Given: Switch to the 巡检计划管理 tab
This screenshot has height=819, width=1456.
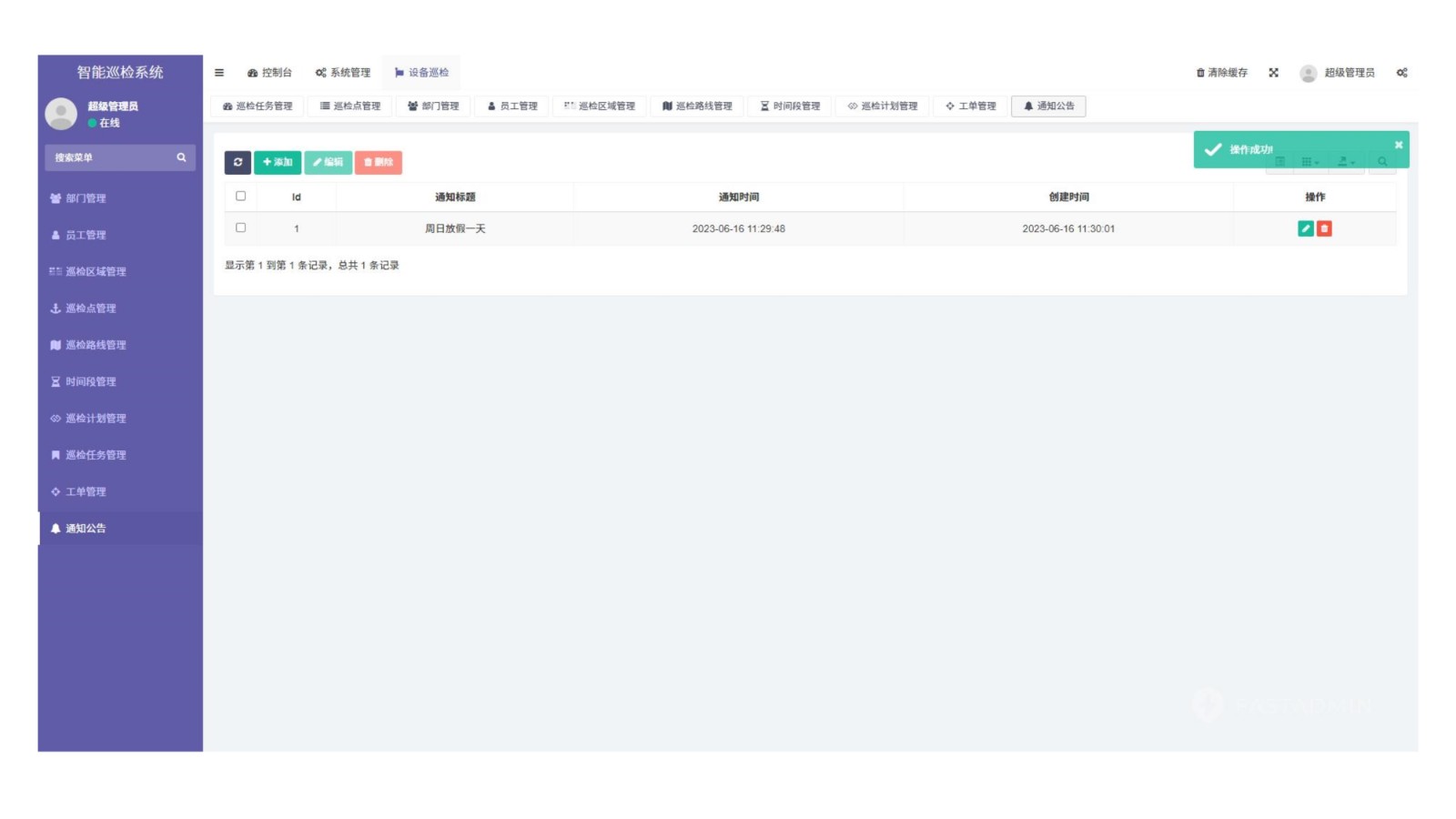Looking at the screenshot, I should point(883,106).
